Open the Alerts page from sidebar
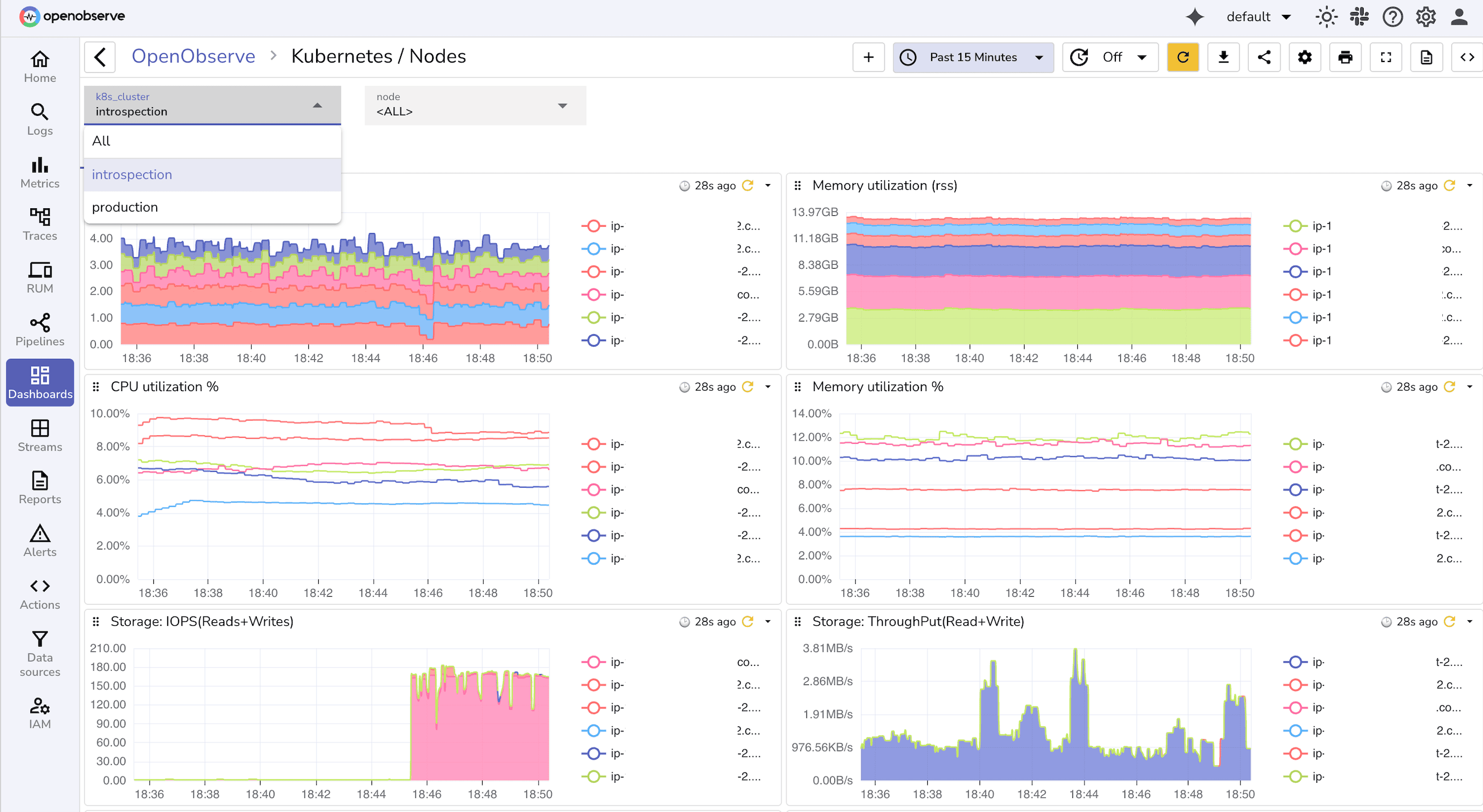The width and height of the screenshot is (1483, 812). [39, 541]
